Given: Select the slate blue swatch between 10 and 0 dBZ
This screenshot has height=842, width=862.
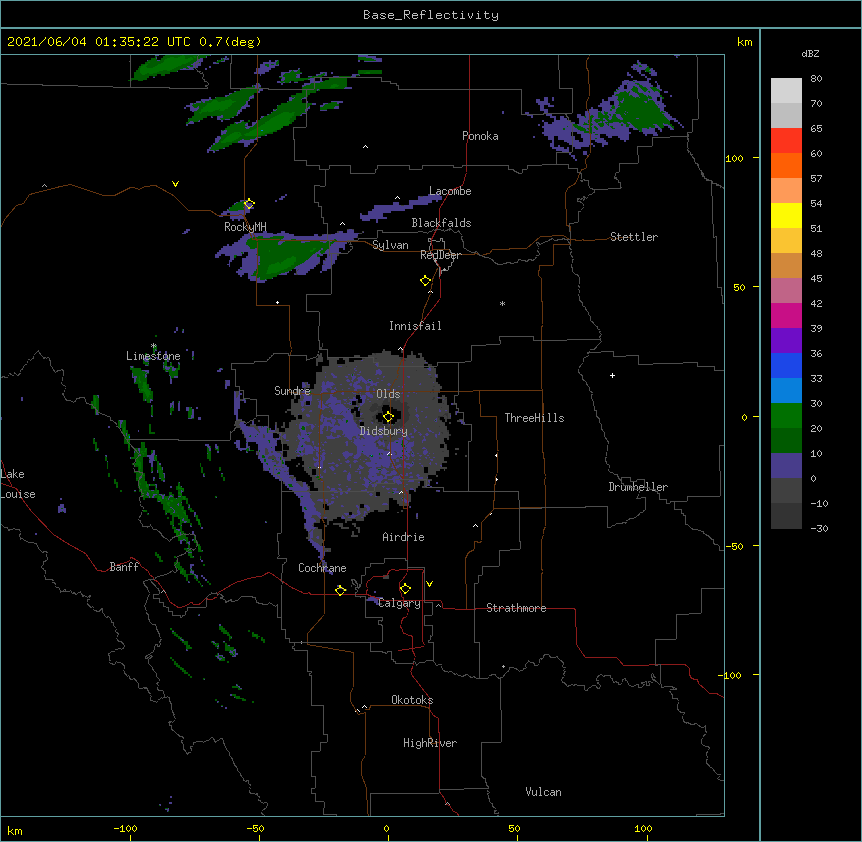Looking at the screenshot, I should pos(786,466).
